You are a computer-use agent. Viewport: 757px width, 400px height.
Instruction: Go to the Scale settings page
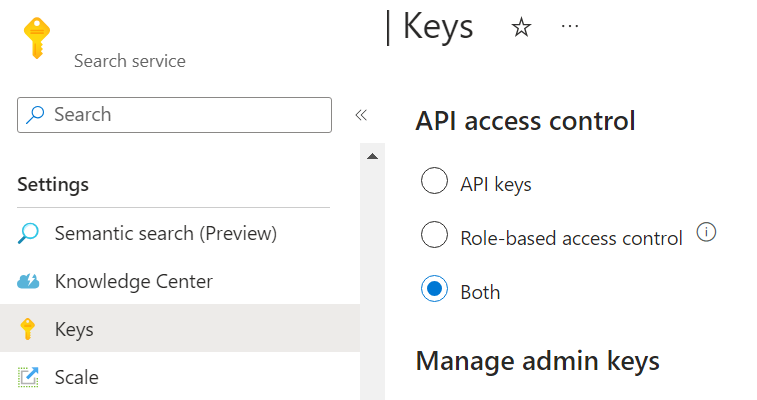[76, 377]
